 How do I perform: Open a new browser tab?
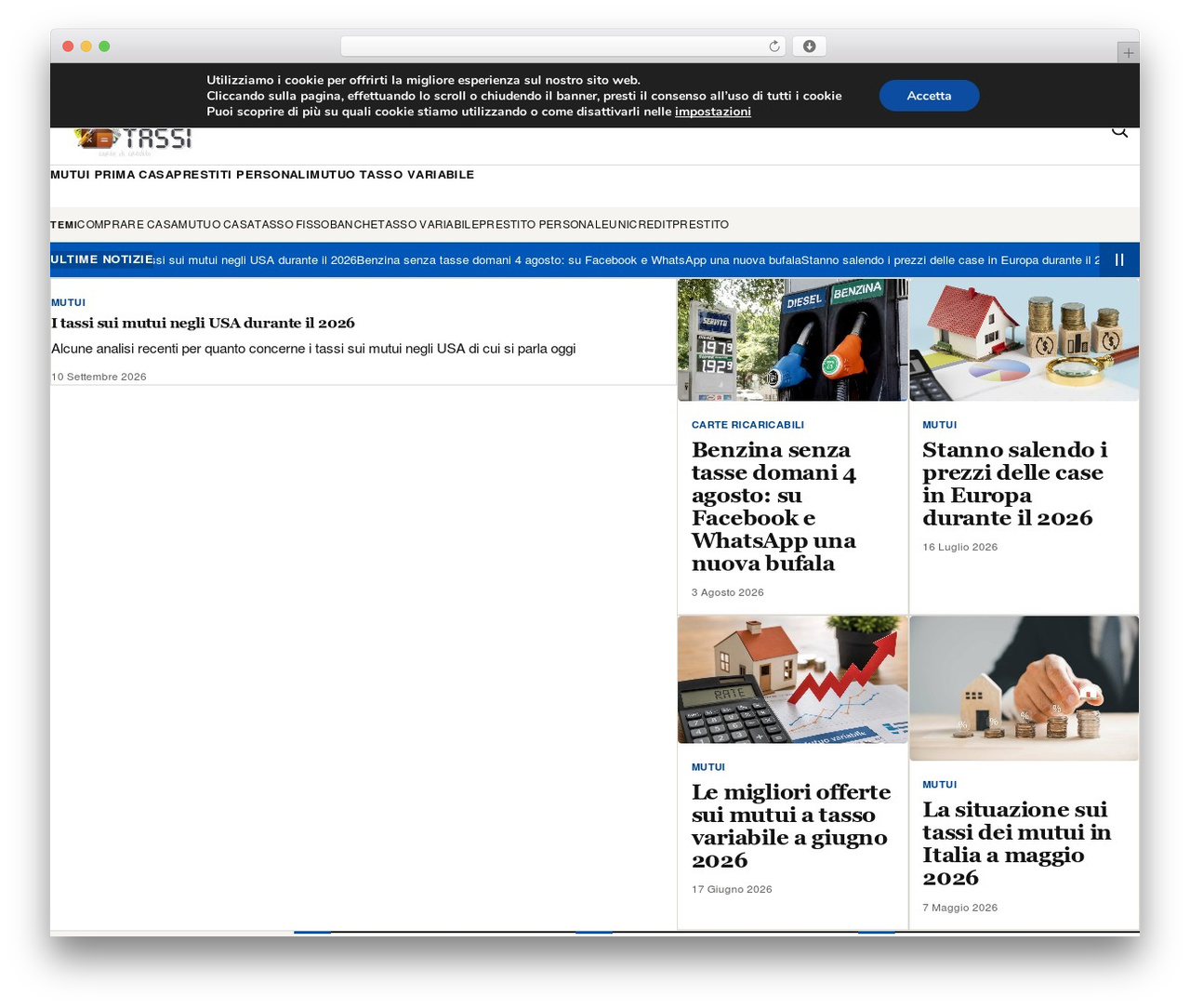click(1128, 53)
